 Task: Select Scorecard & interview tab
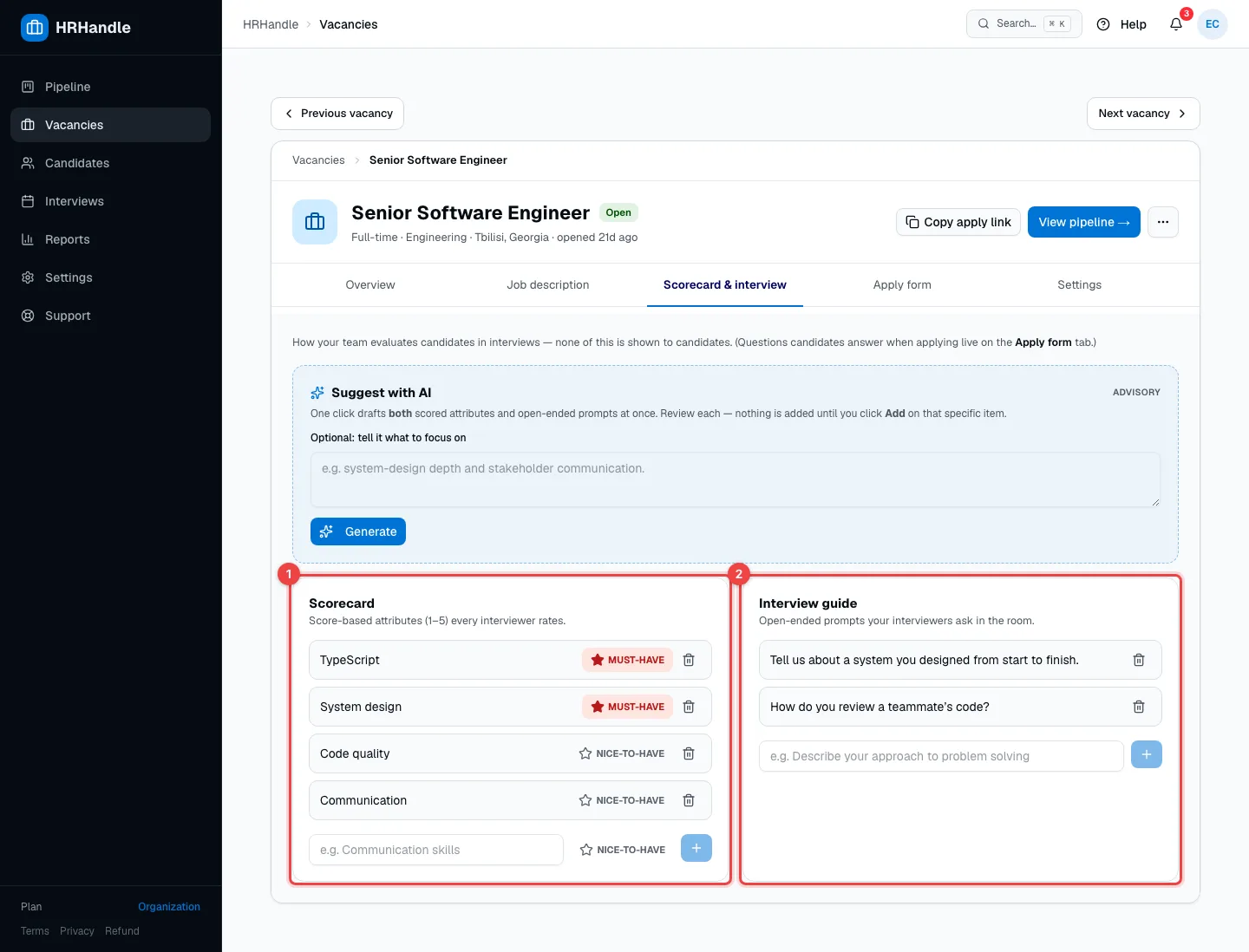725,284
